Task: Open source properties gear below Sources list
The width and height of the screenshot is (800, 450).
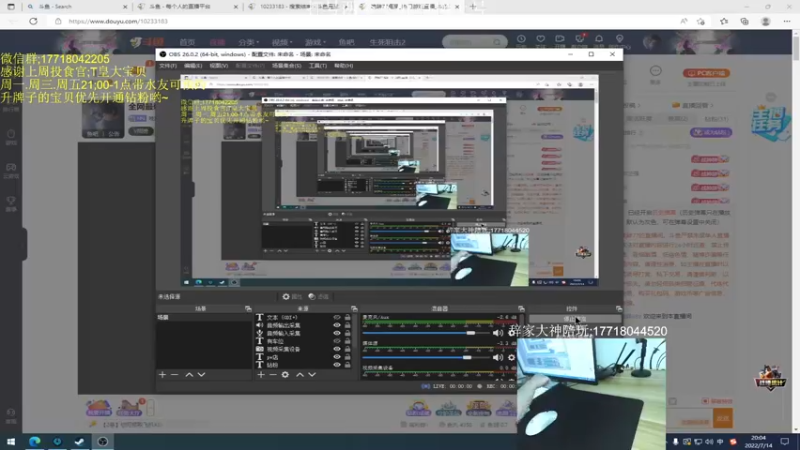Action: tap(285, 374)
